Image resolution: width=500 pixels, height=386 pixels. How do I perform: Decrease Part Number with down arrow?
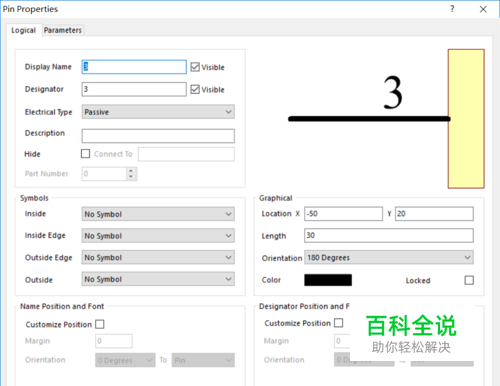pyautogui.click(x=131, y=177)
